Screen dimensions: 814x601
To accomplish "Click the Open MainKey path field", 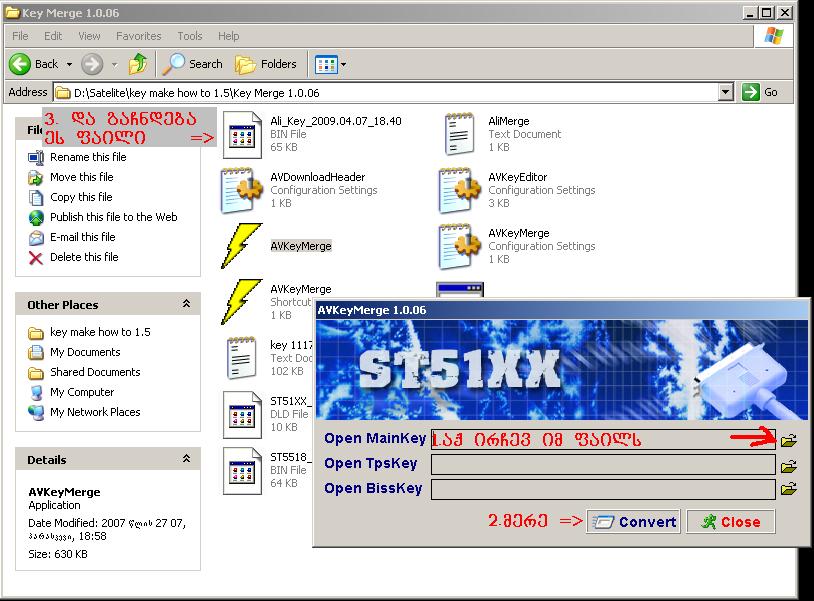I will click(603, 440).
